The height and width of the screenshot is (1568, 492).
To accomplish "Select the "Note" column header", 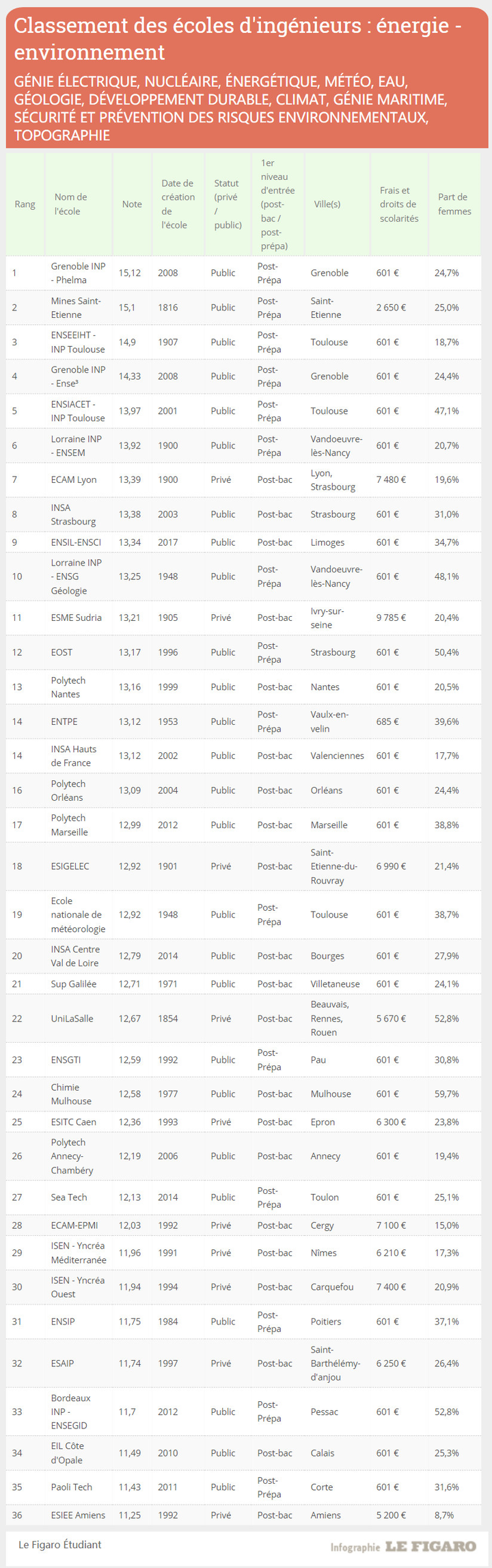I will pyautogui.click(x=132, y=204).
